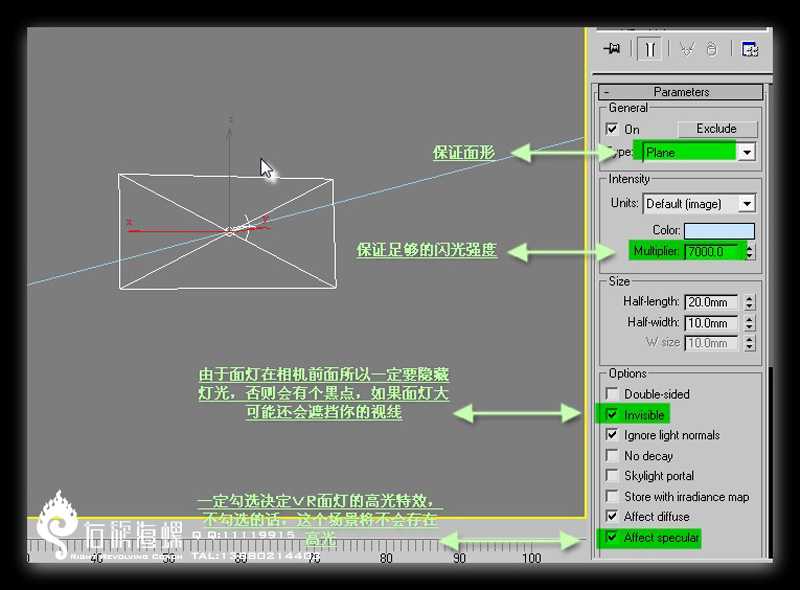Click frame 90 on the time ruler
Viewport: 800px width, 590px height.
(x=459, y=558)
